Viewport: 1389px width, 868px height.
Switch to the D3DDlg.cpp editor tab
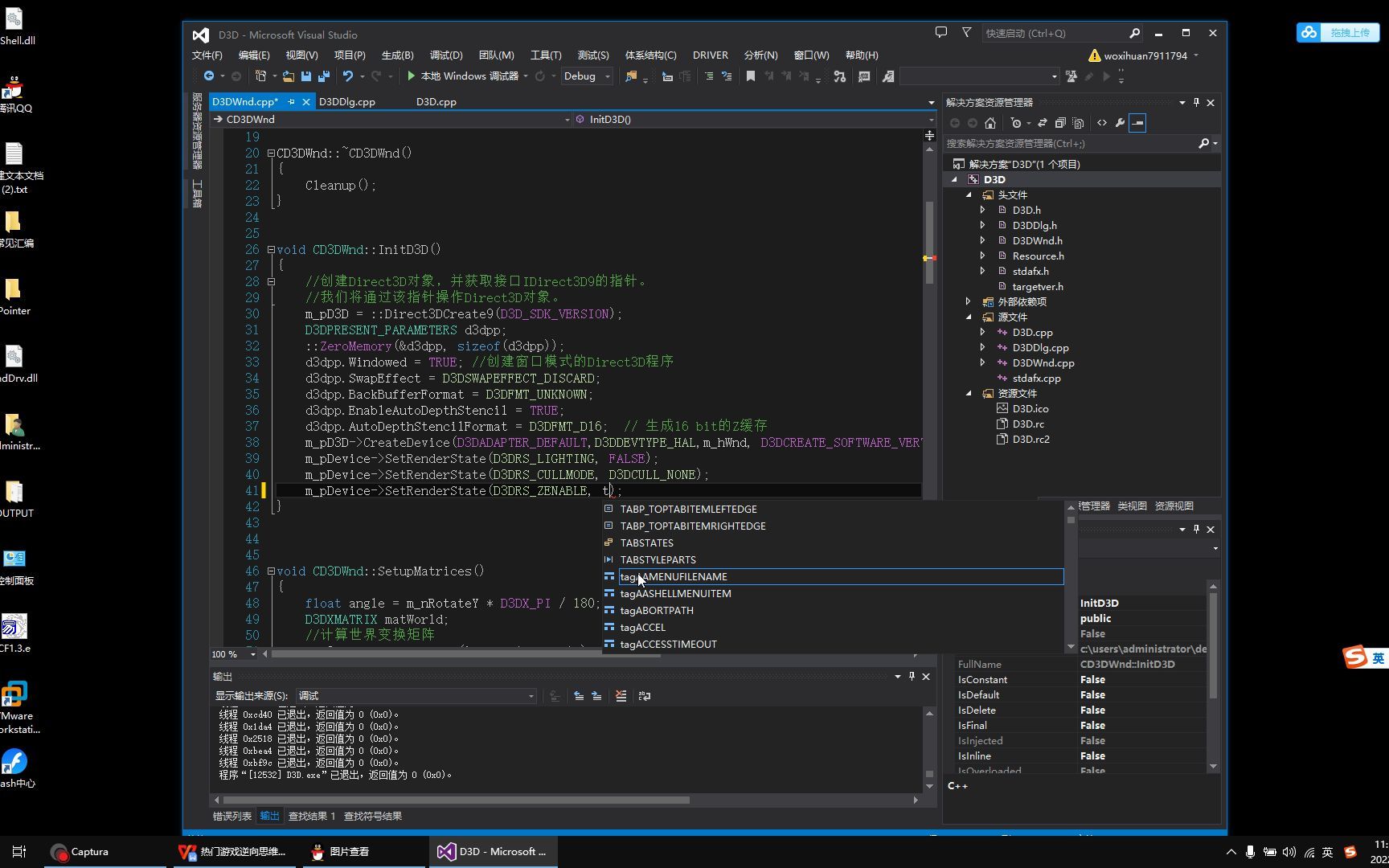click(x=347, y=102)
